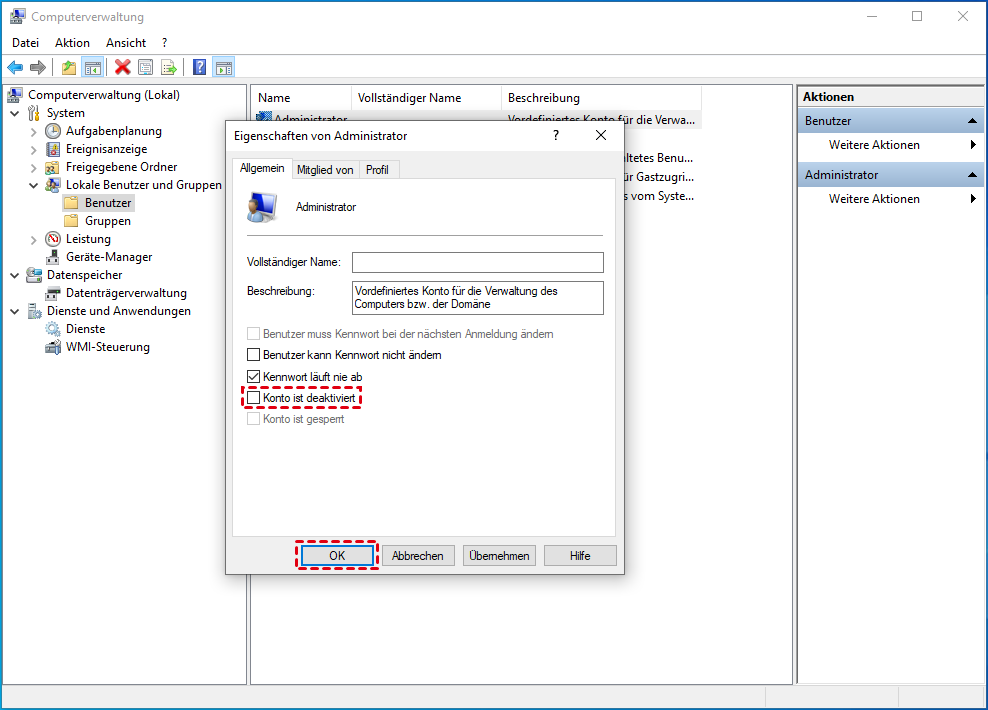Viewport: 988px width, 710px height.
Task: Collapse the Benutzer section in Aktionen
Action: pos(972,121)
